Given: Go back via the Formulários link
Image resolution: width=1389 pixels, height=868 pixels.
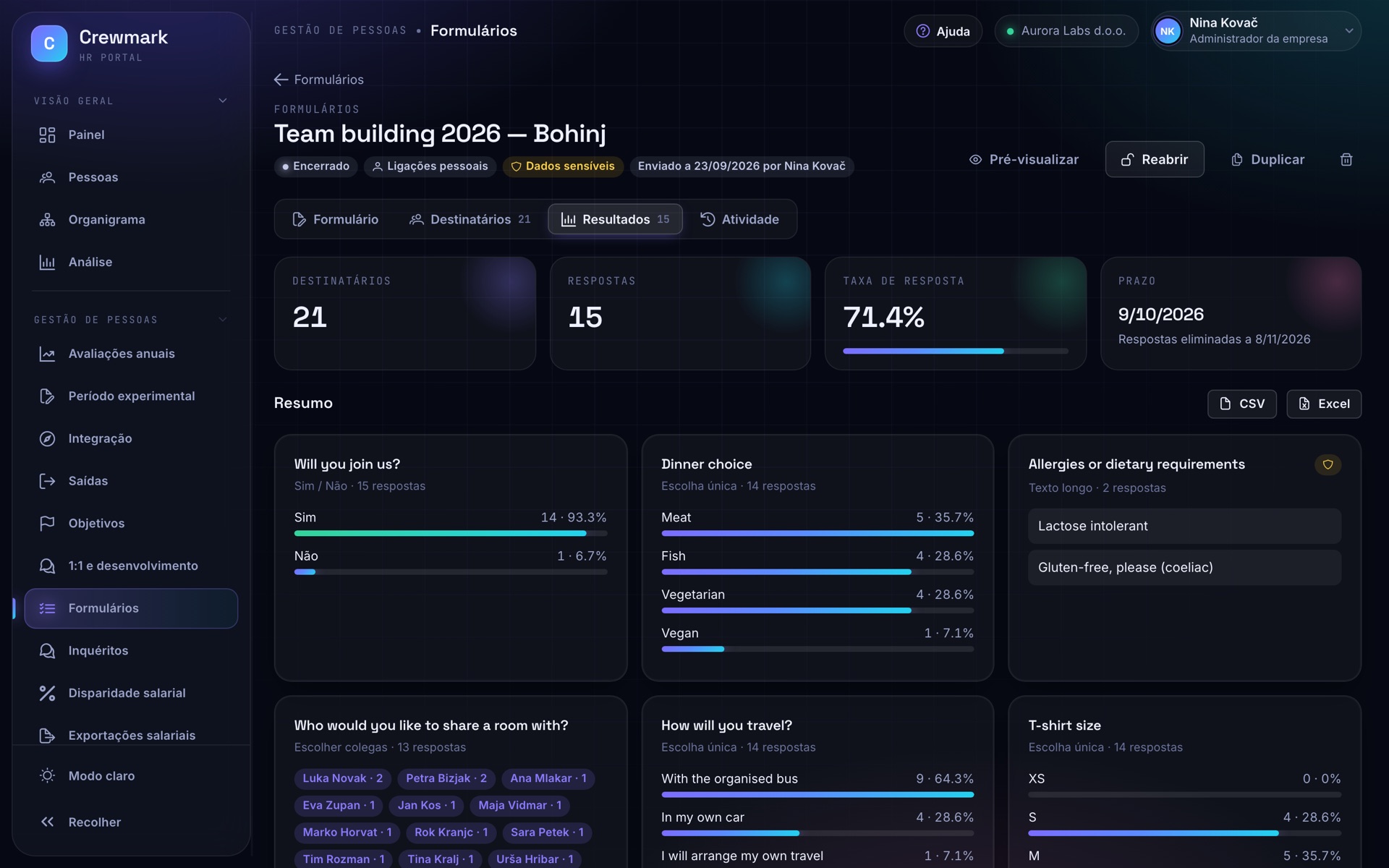Looking at the screenshot, I should point(319,80).
